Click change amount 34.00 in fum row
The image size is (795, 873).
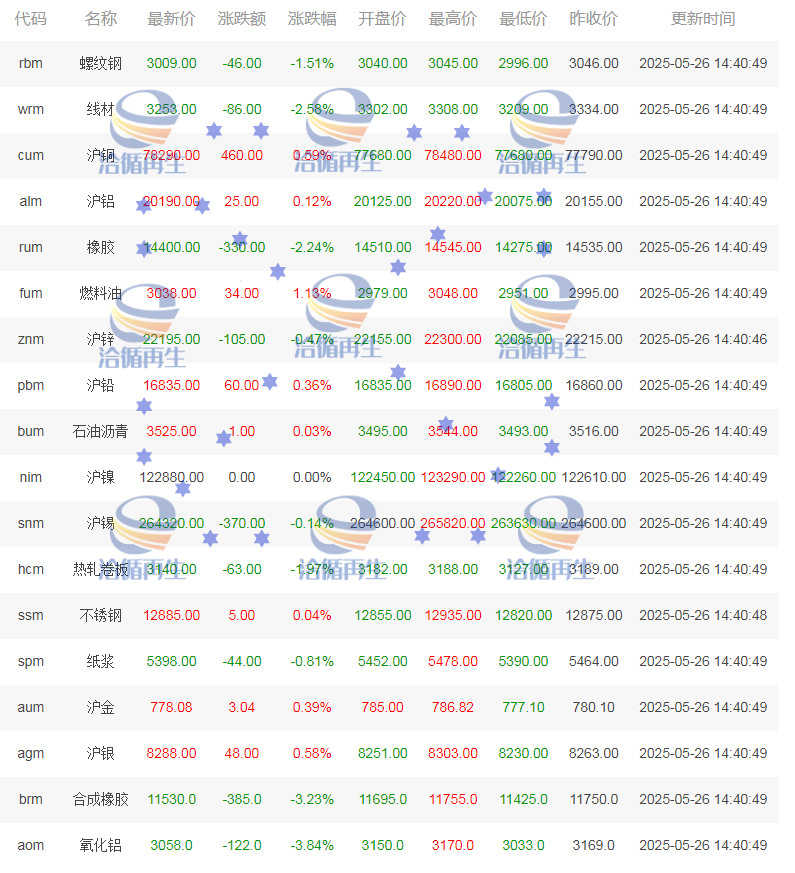click(x=242, y=293)
